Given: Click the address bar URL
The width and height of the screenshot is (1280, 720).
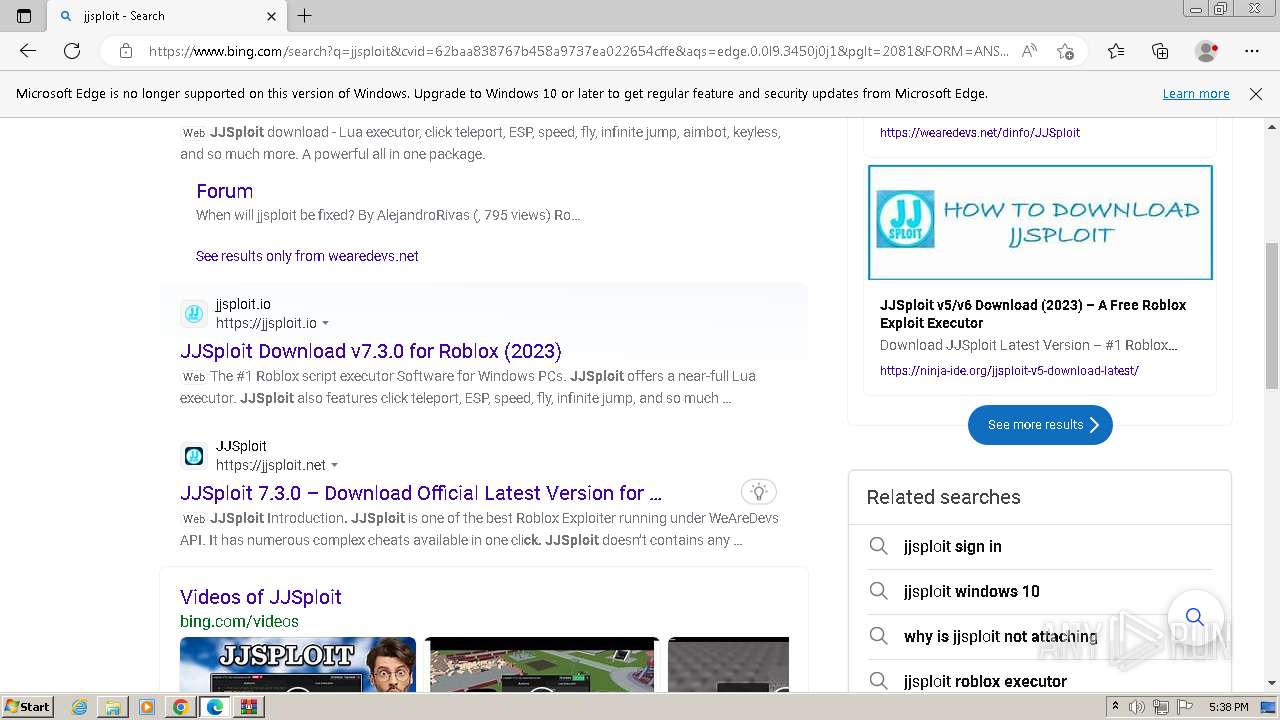Looking at the screenshot, I should click(578, 51).
